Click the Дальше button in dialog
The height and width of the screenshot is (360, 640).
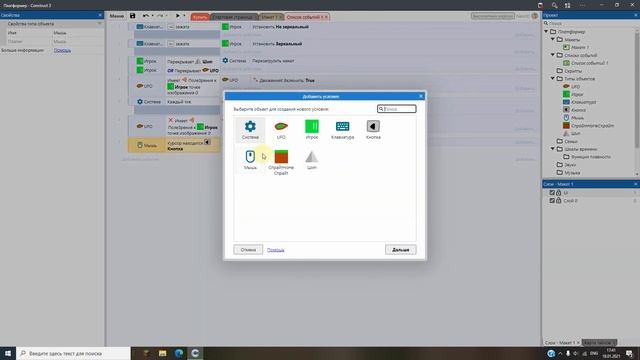(400, 249)
